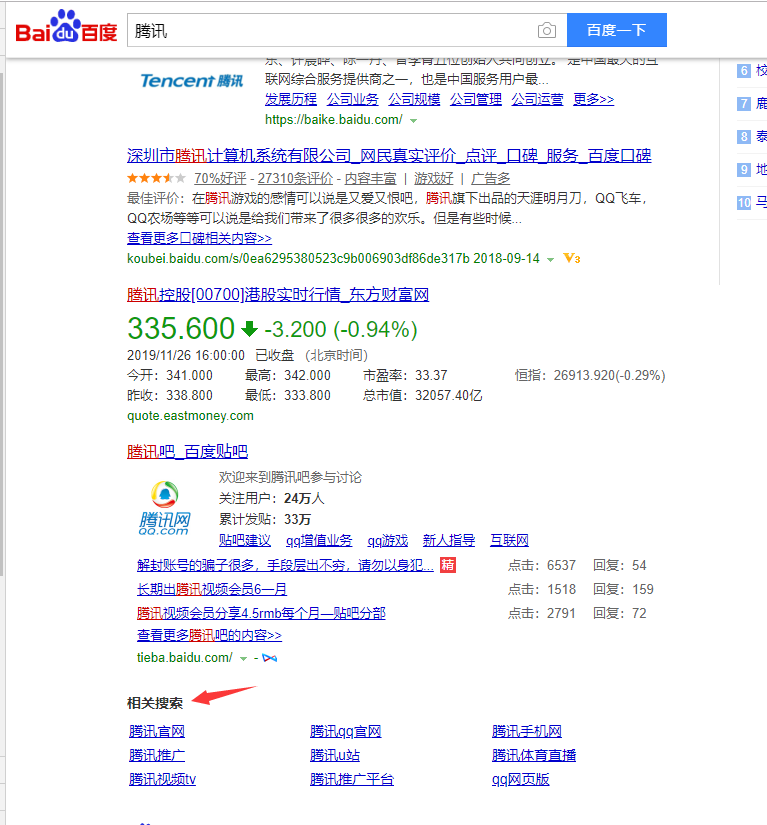Open the 新人指导 link
Screen dimensions: 767x825
point(449,540)
